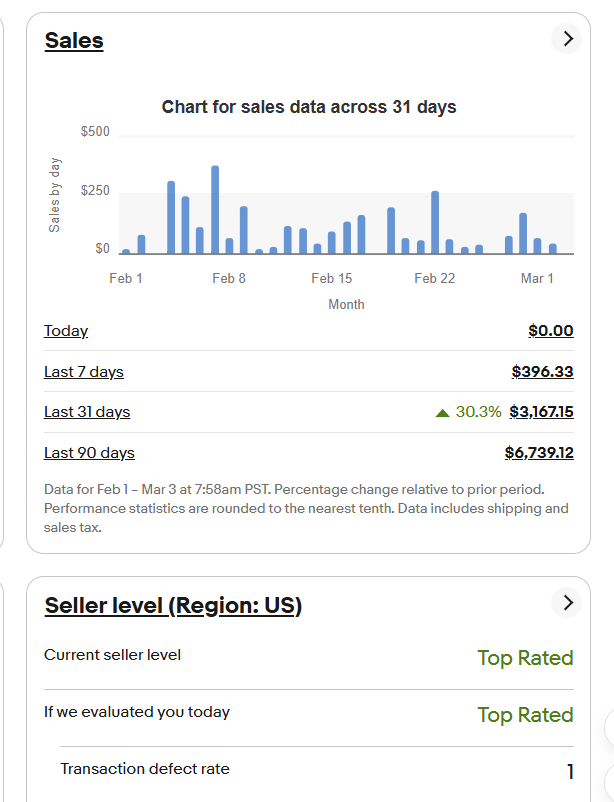Viewport: 614px width, 802px height.
Task: View Last 7 days sales
Action: pyautogui.click(x=84, y=371)
